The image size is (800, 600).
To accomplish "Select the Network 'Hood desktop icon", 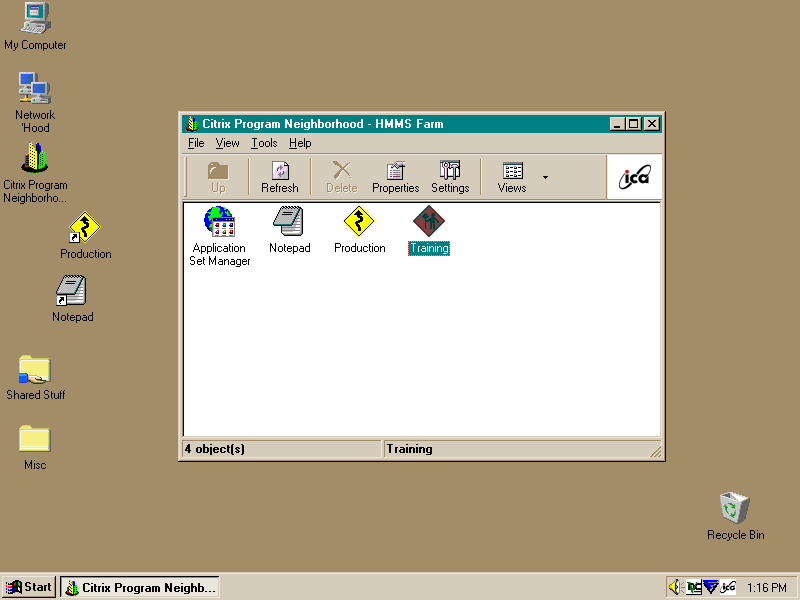I will tap(35, 103).
